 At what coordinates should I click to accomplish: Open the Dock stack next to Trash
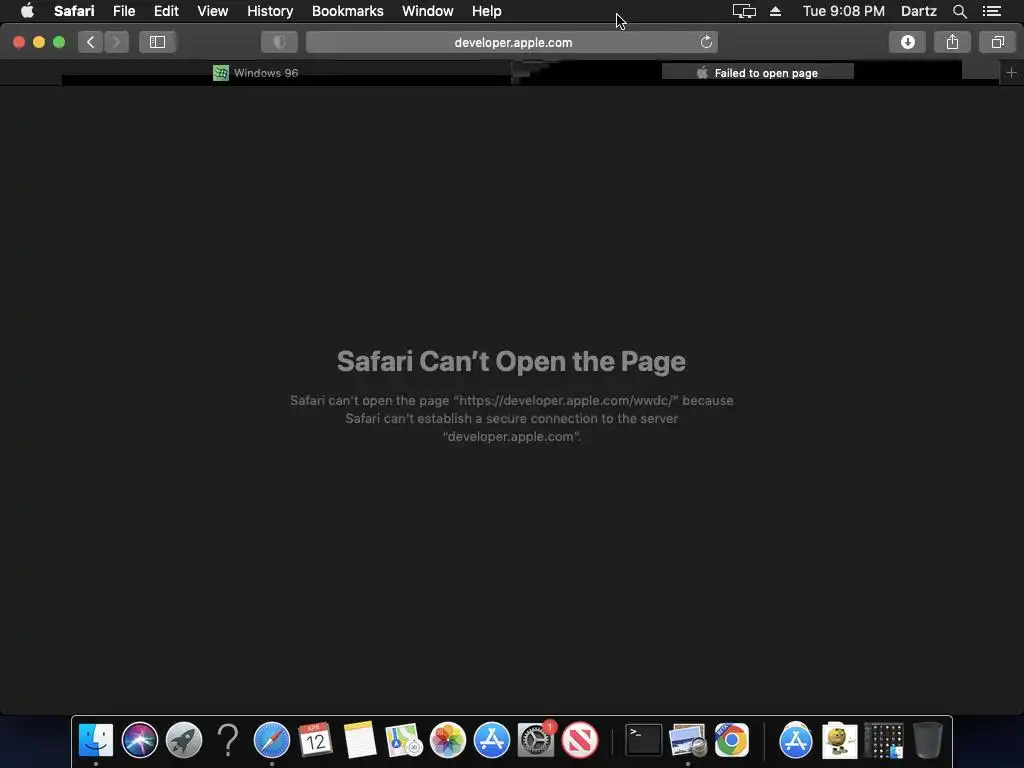(884, 740)
